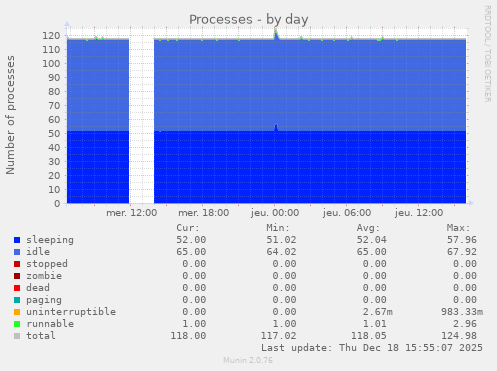Viewport: 497px width, 371px height.
Task: Click the 'stopped' legend label
Action: tap(47, 264)
